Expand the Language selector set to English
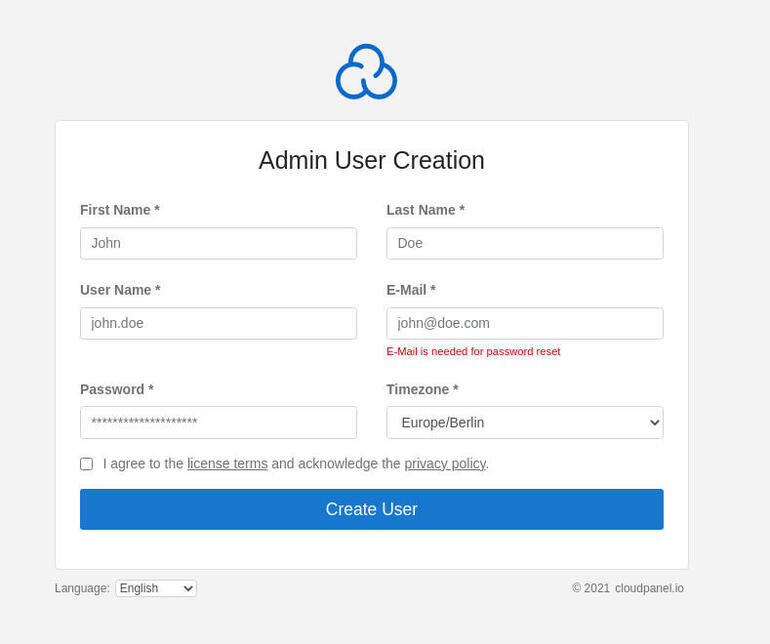The height and width of the screenshot is (644, 770). tap(156, 588)
